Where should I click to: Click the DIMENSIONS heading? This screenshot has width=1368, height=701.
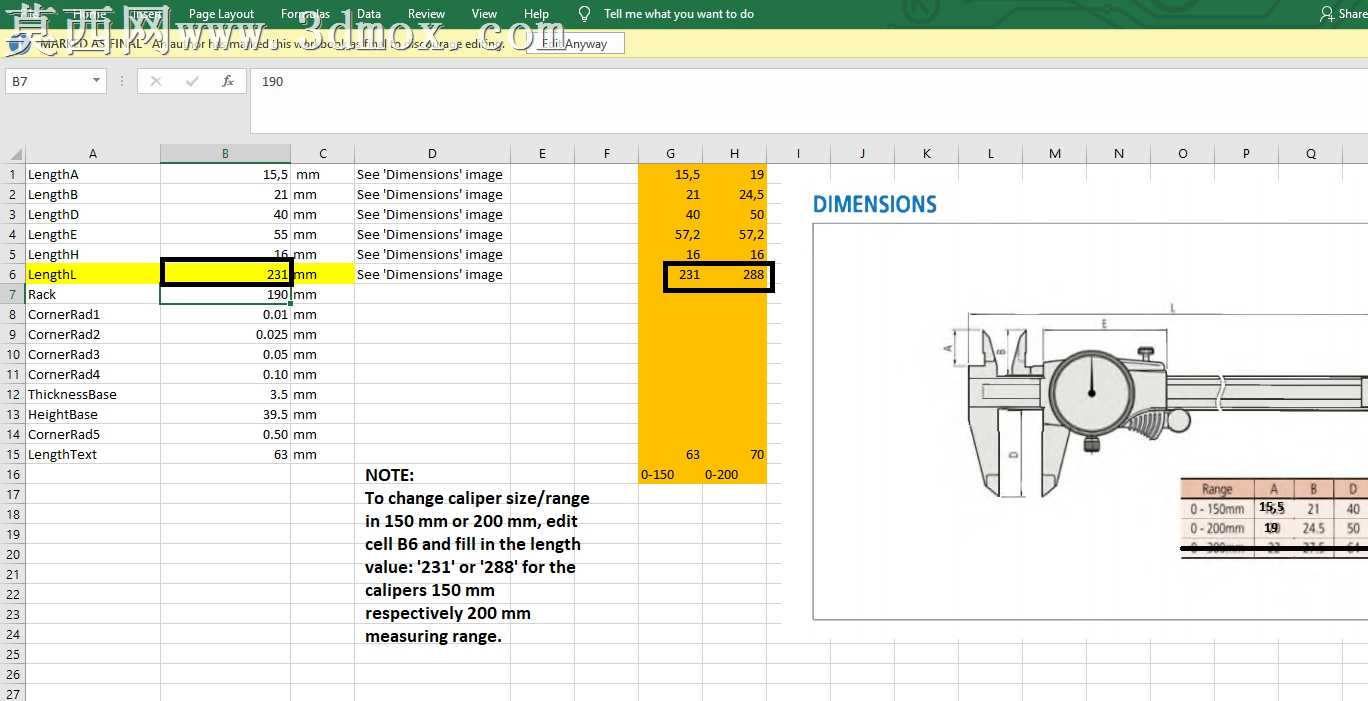tap(875, 204)
